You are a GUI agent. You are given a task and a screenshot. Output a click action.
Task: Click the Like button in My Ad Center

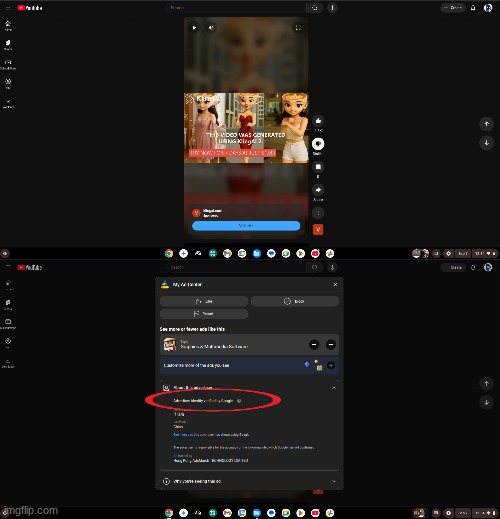204,301
